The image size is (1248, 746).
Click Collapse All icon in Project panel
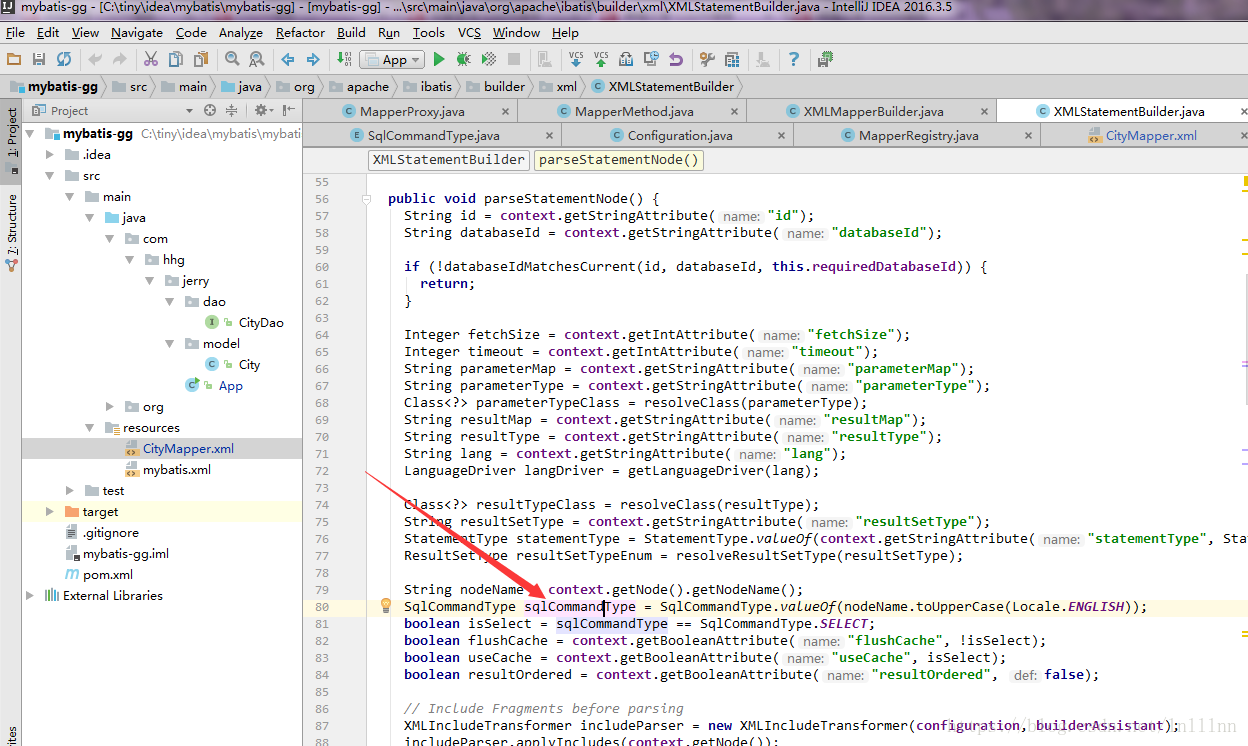(232, 111)
